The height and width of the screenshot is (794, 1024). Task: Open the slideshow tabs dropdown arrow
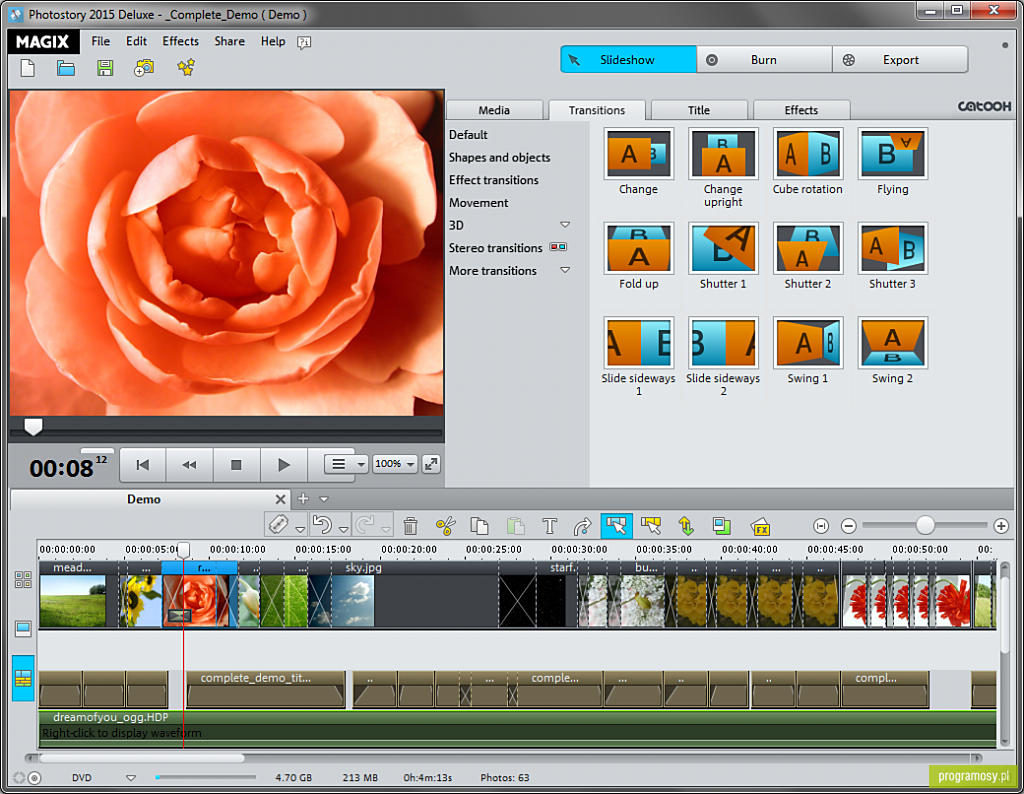point(324,499)
